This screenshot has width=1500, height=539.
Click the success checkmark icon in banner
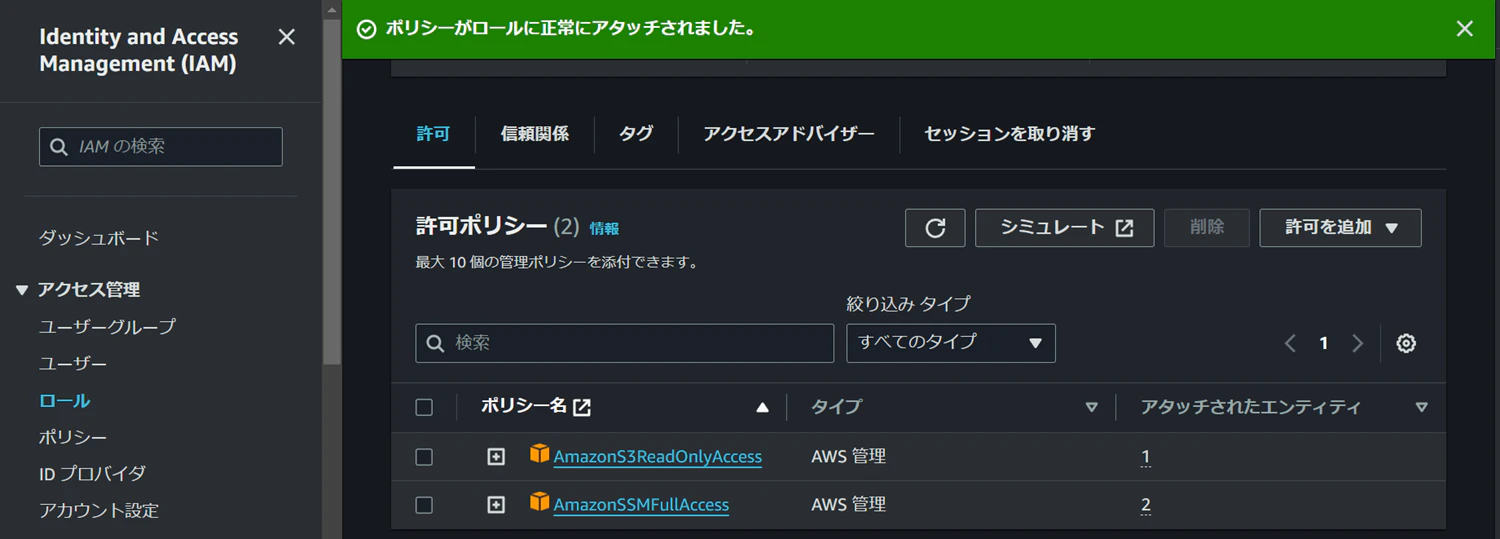coord(367,29)
